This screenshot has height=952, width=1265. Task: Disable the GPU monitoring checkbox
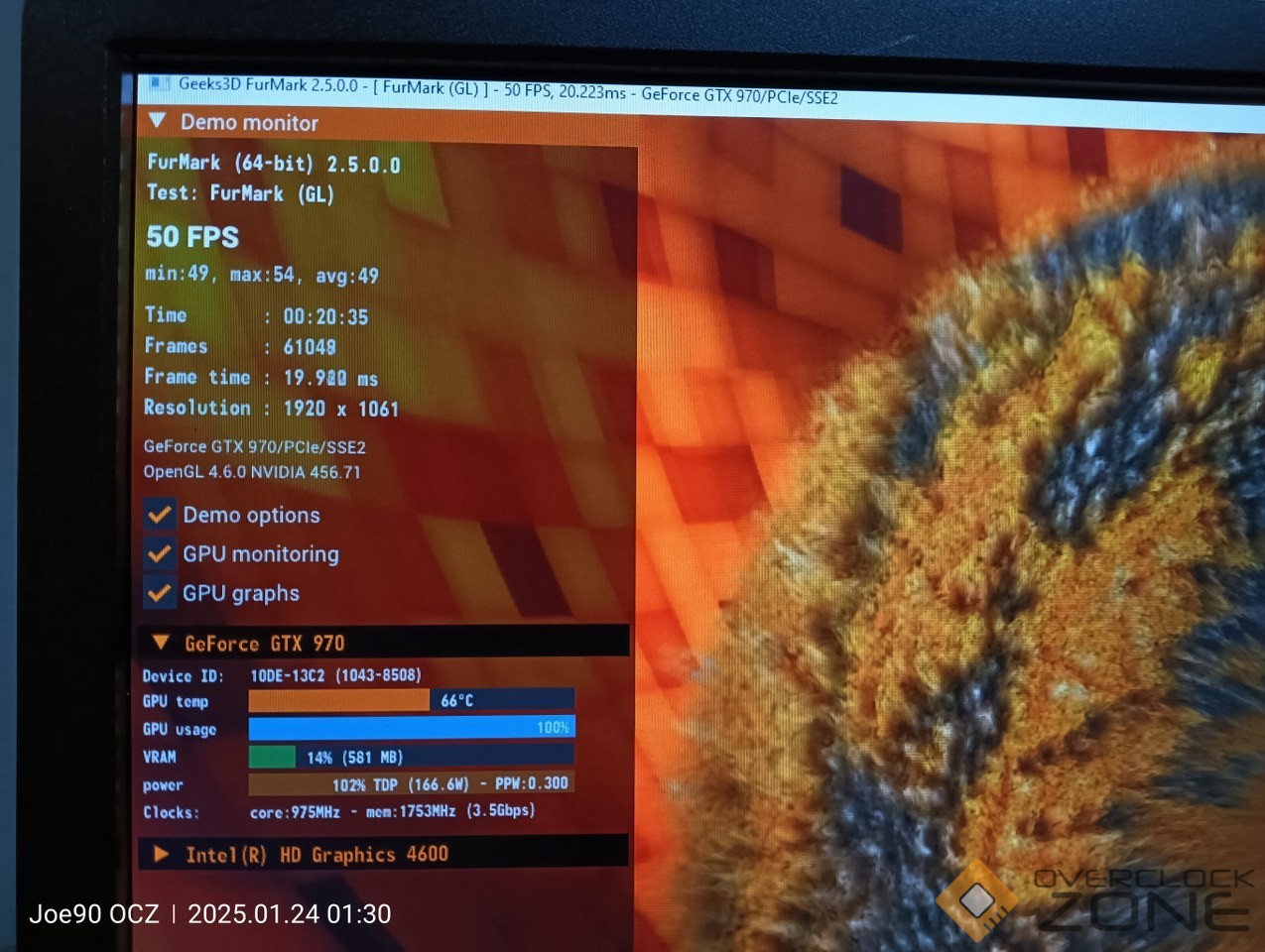159,553
